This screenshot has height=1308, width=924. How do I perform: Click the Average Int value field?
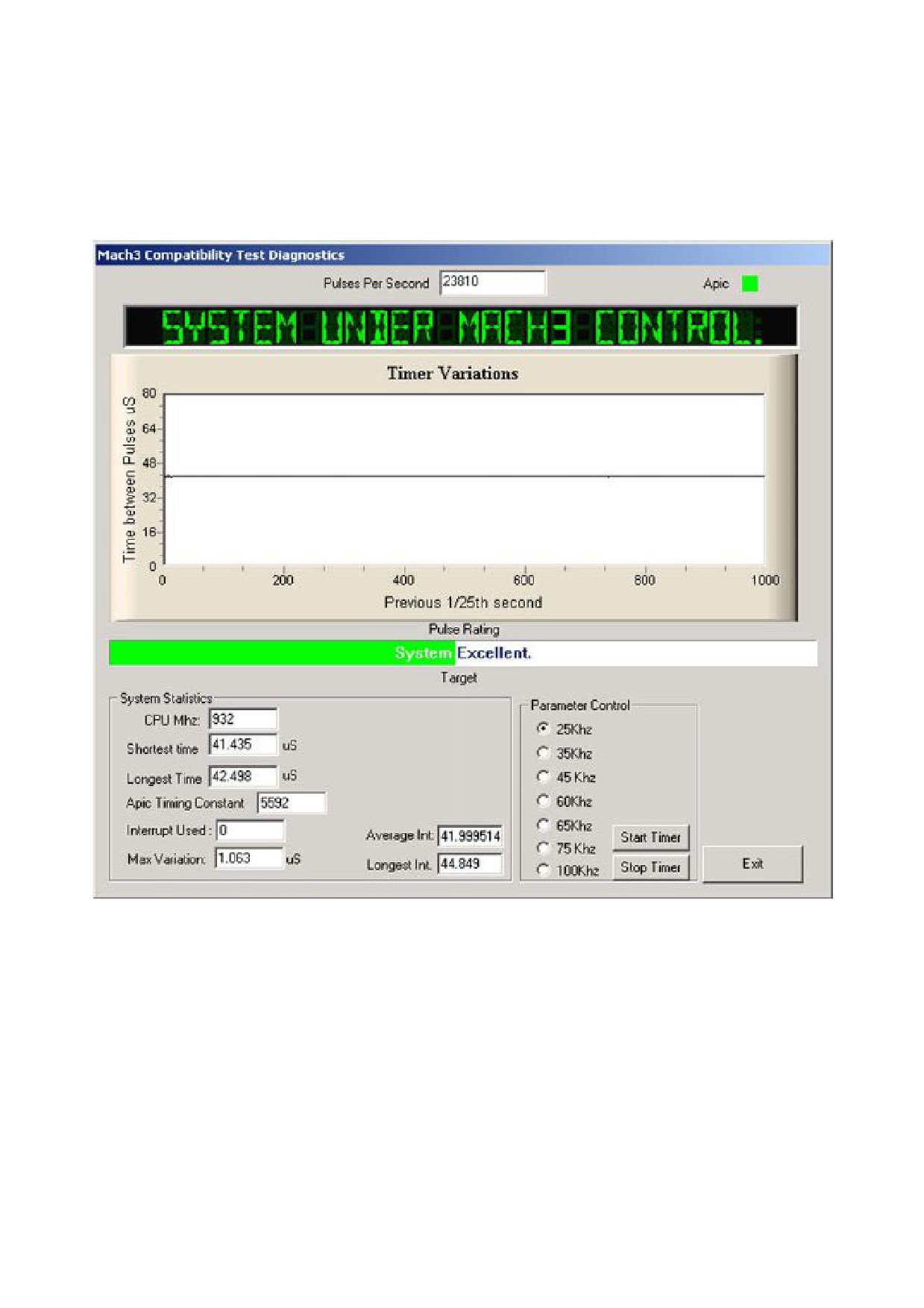[470, 836]
